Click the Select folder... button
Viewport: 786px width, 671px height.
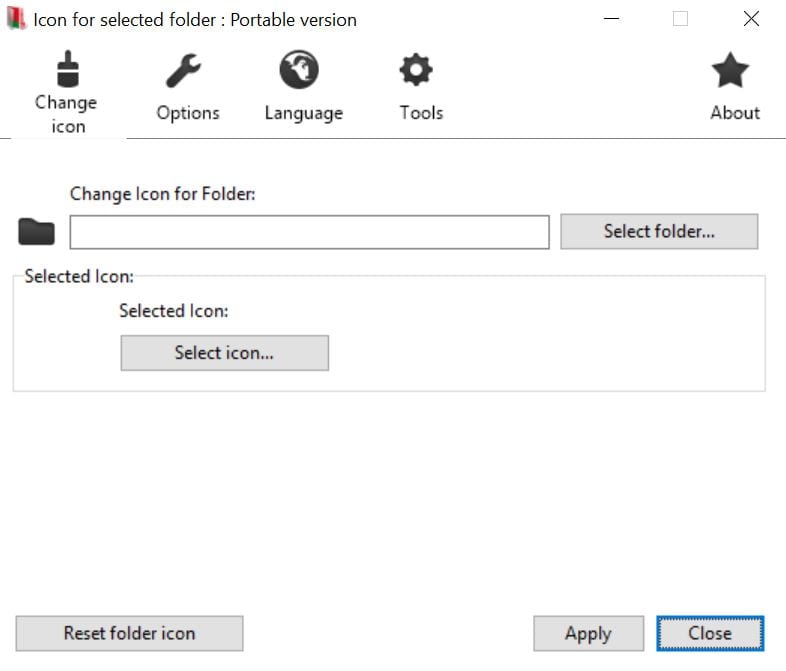pyautogui.click(x=659, y=232)
